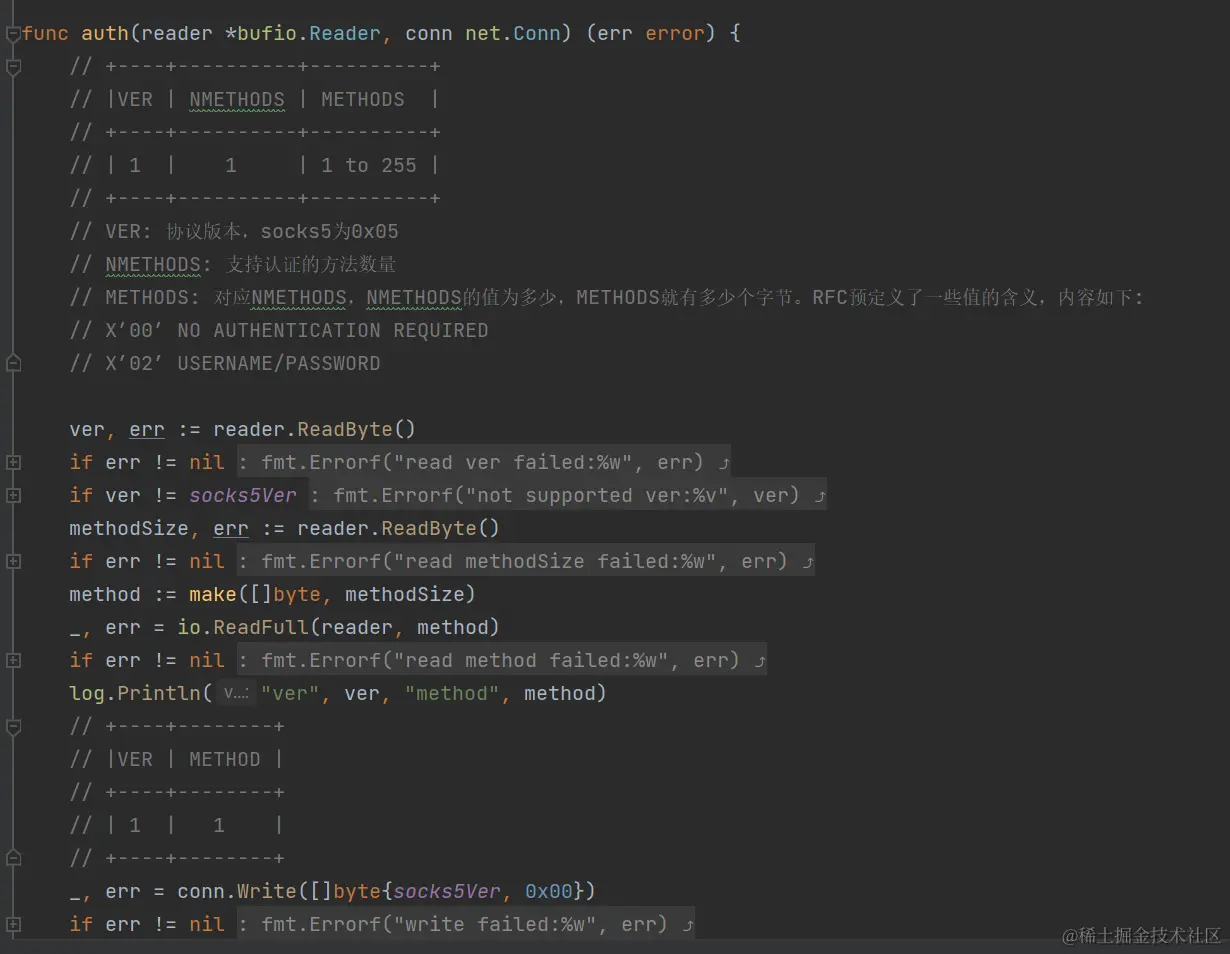This screenshot has height=954, width=1230.
Task: Unfold the collapsed fmt.Errorf("read methodSize failed:%w") block
Action: [526, 561]
